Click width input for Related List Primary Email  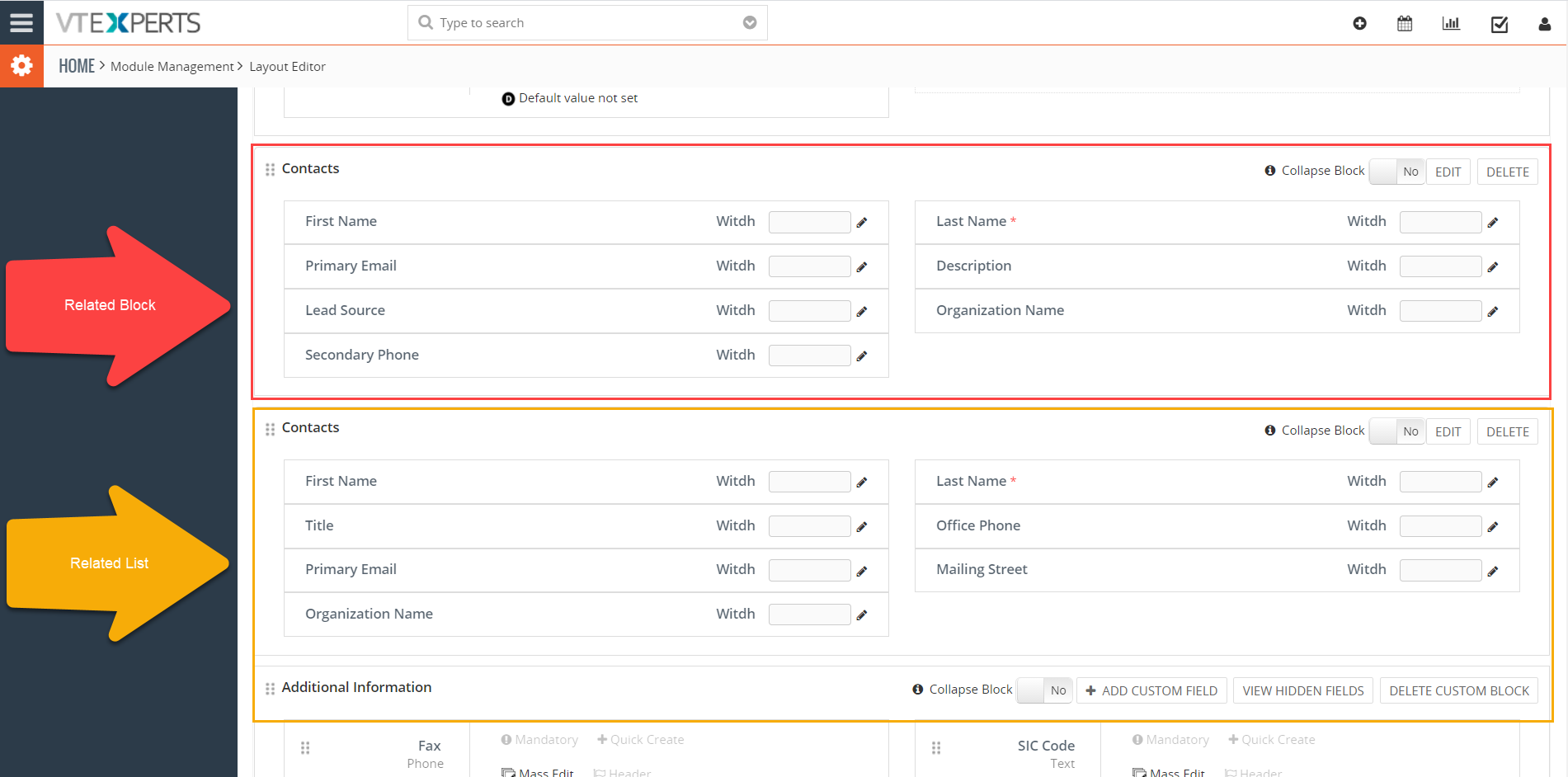(809, 571)
